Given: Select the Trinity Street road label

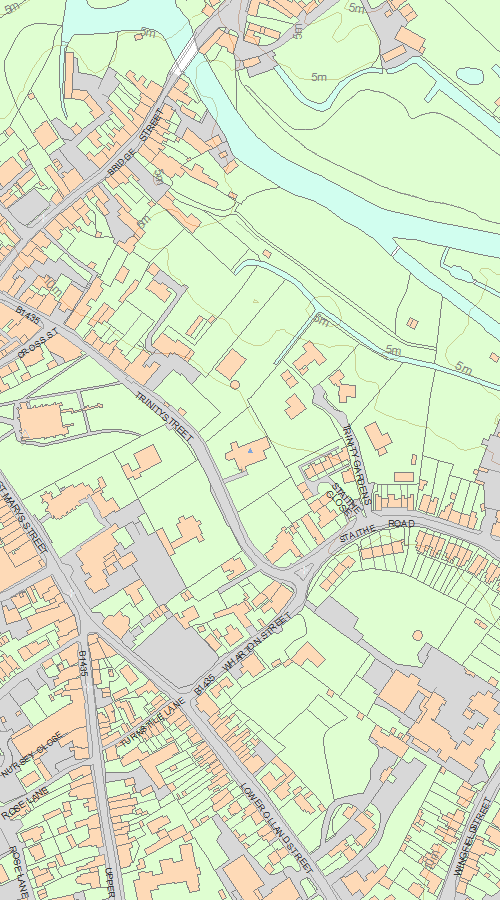Looking at the screenshot, I should (x=164, y=416).
